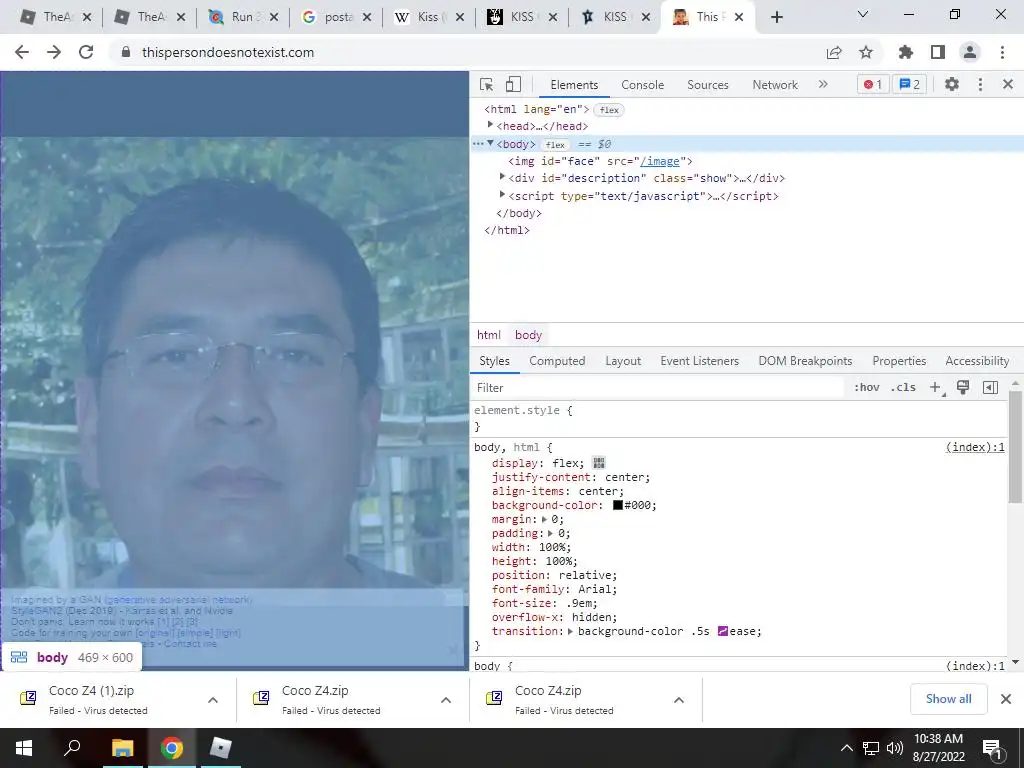Open the Layout tab
Viewport: 1024px width, 768px height.
pyautogui.click(x=623, y=360)
